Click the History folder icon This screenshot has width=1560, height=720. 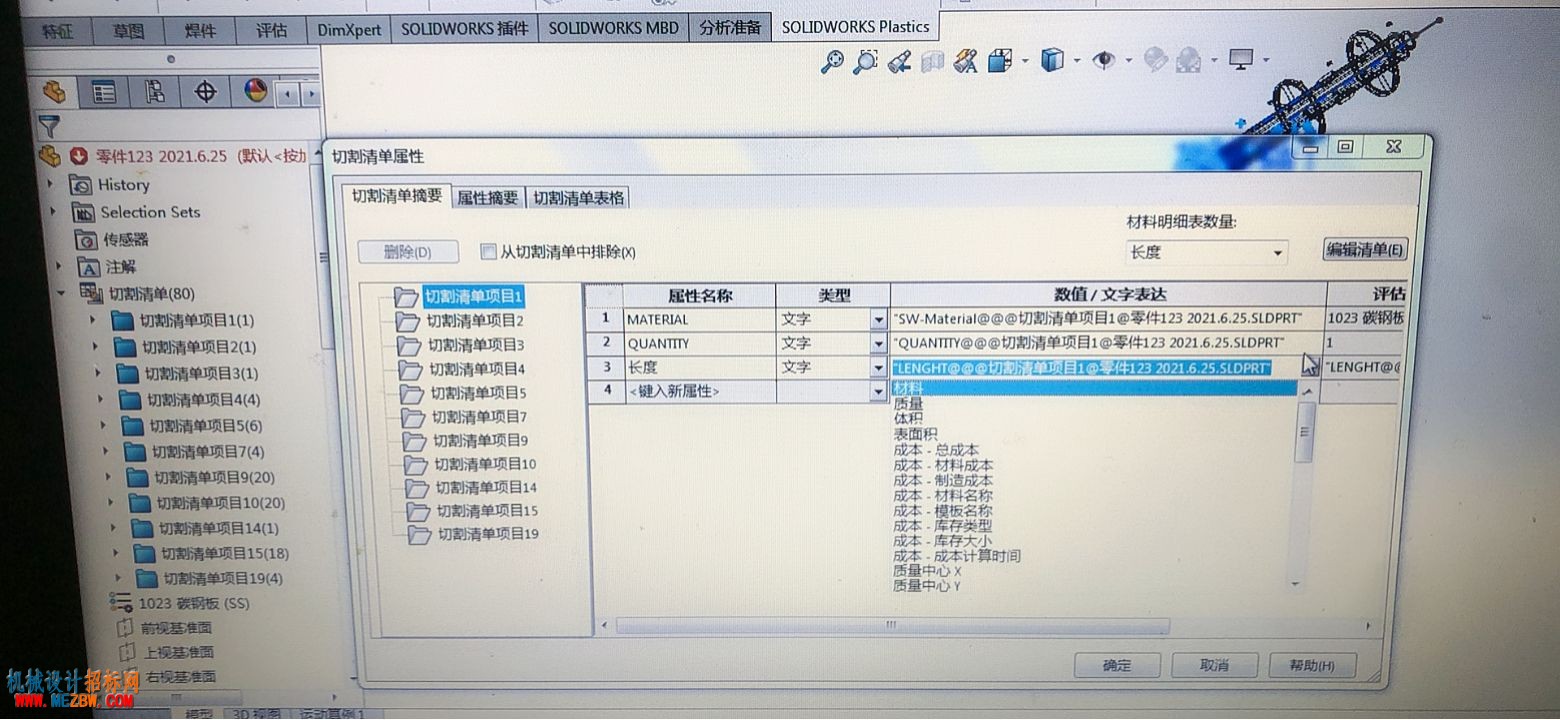pyautogui.click(x=81, y=185)
